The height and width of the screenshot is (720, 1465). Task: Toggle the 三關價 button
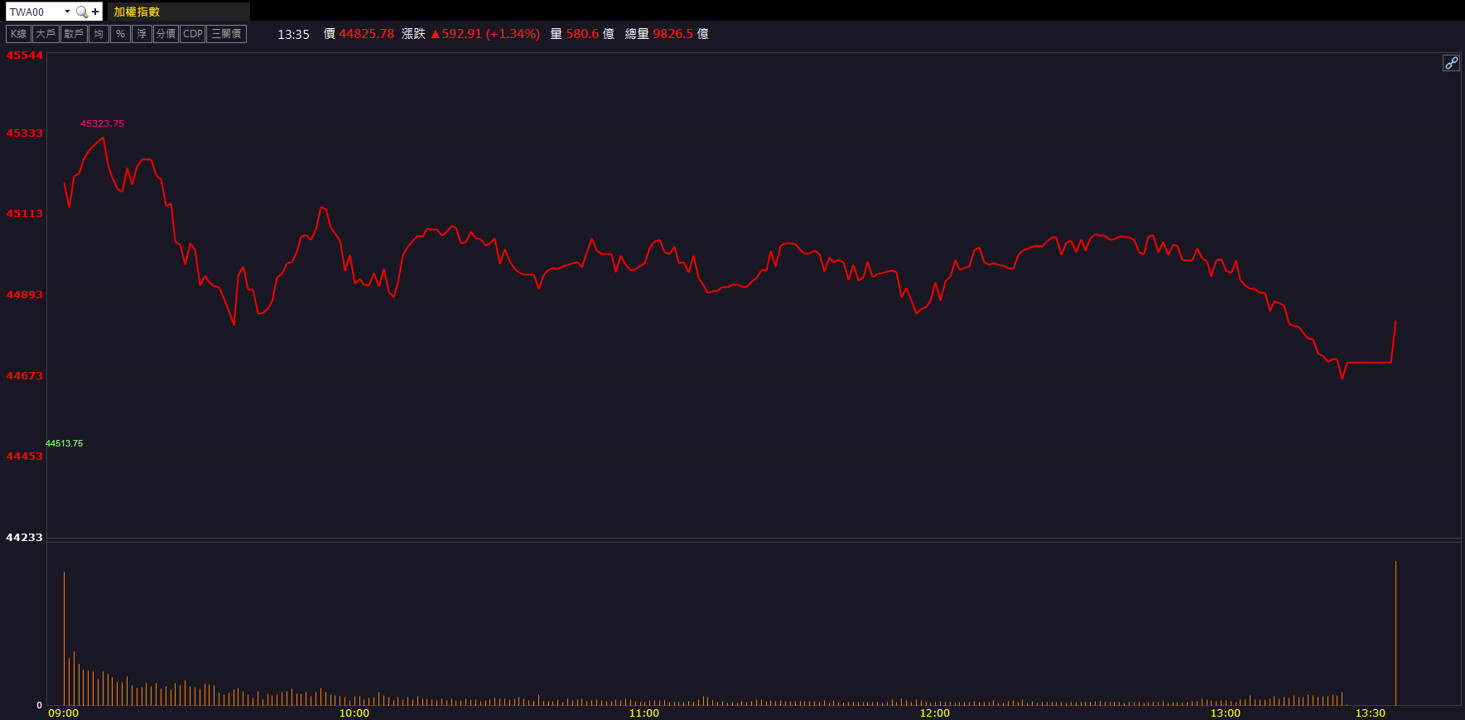click(226, 34)
